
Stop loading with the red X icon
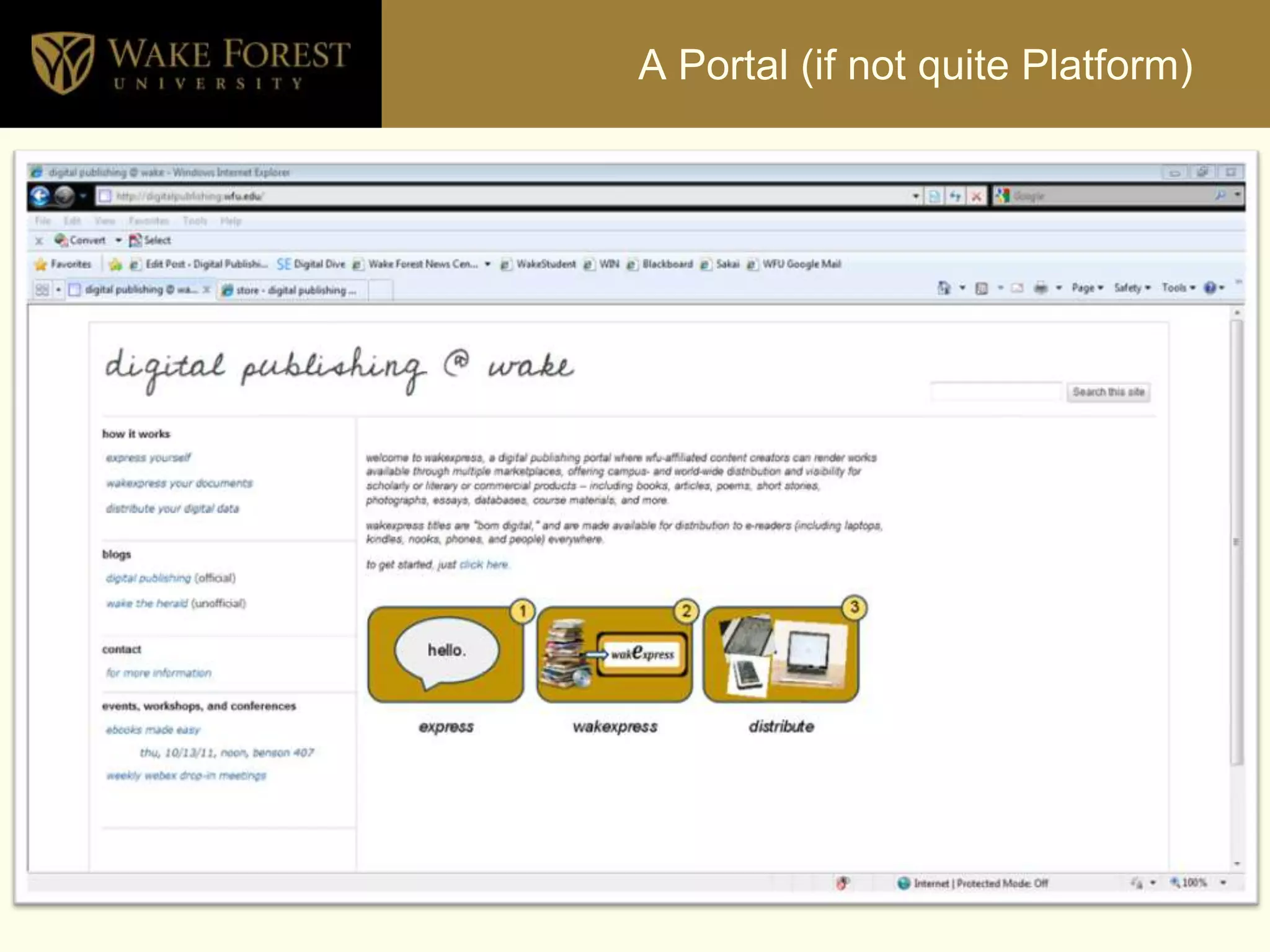977,196
